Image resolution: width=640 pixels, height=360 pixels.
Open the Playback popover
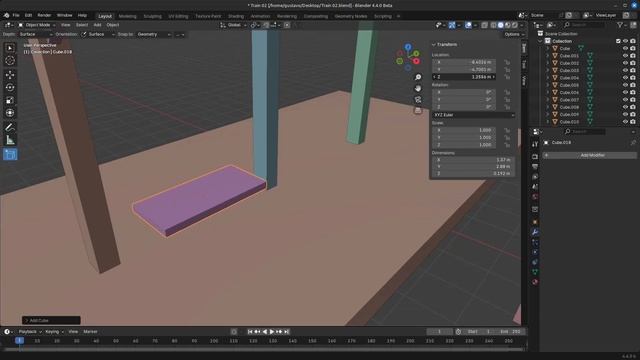click(x=30, y=332)
